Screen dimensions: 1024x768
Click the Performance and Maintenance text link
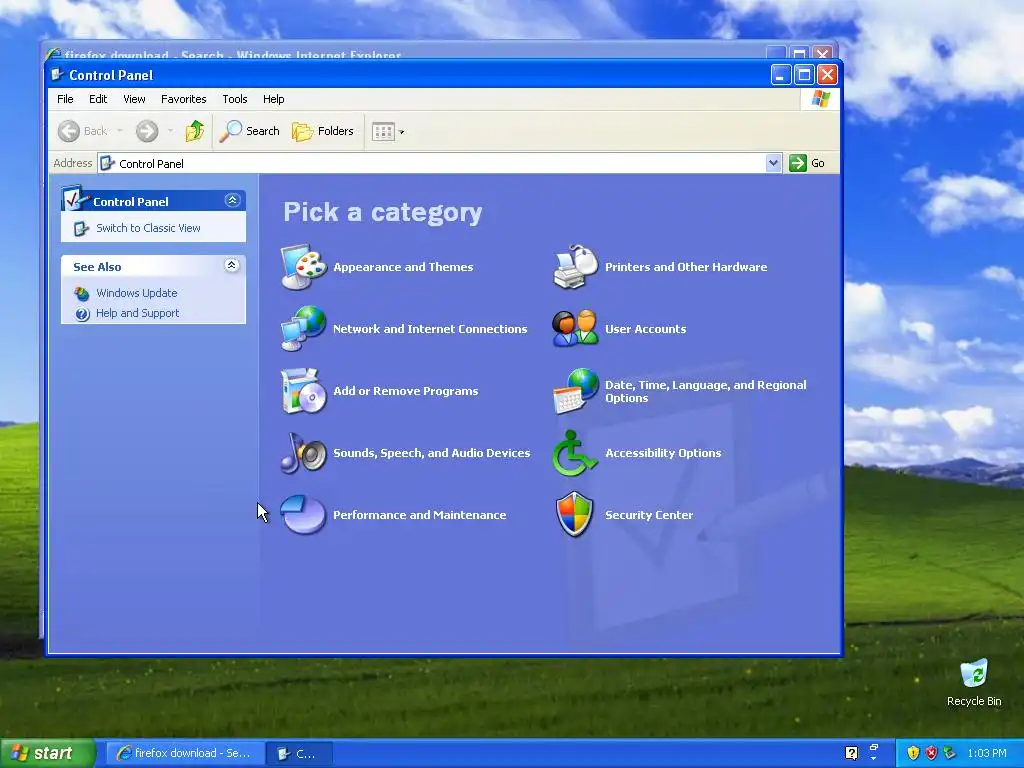[x=419, y=515]
